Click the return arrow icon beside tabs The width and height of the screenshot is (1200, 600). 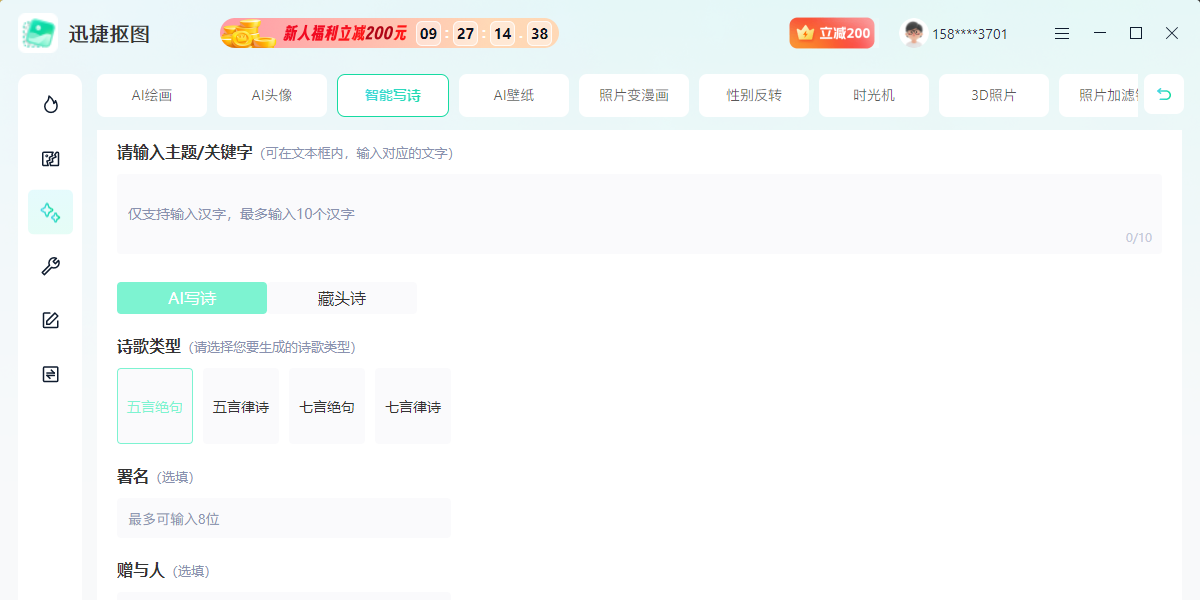(x=1164, y=95)
